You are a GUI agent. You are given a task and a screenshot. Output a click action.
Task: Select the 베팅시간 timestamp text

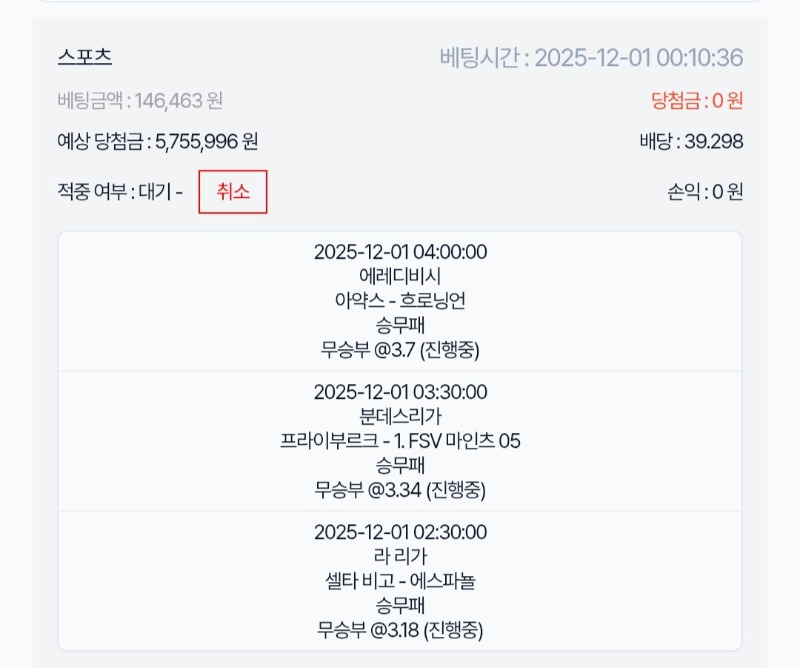(x=591, y=58)
